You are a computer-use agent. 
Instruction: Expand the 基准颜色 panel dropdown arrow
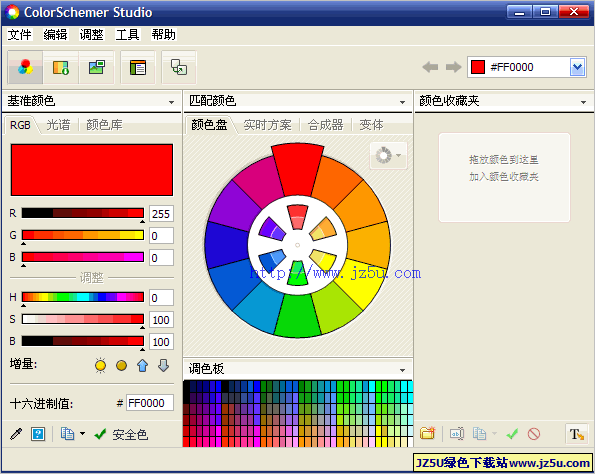(172, 102)
